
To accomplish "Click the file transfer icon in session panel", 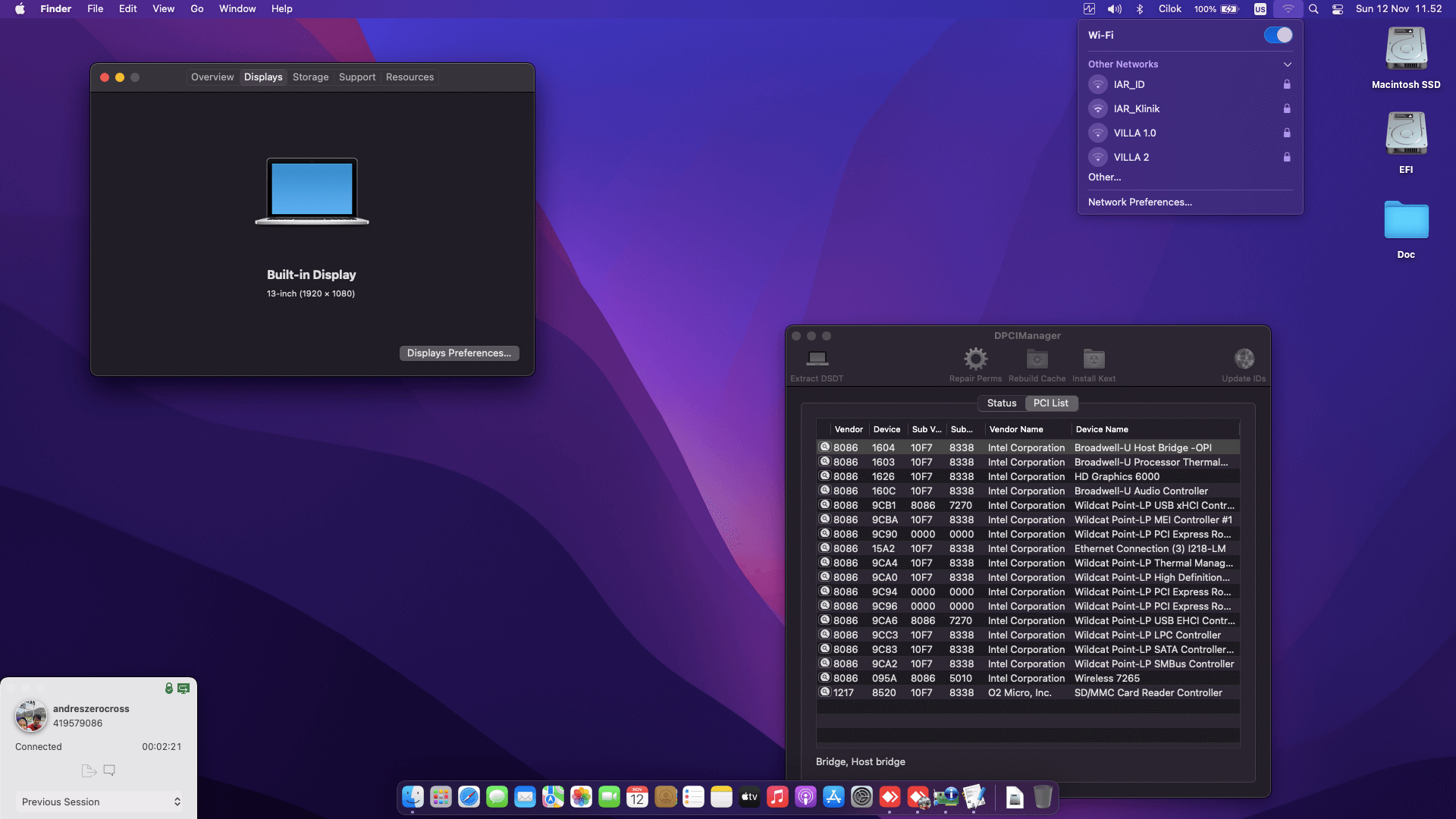I will pyautogui.click(x=89, y=770).
